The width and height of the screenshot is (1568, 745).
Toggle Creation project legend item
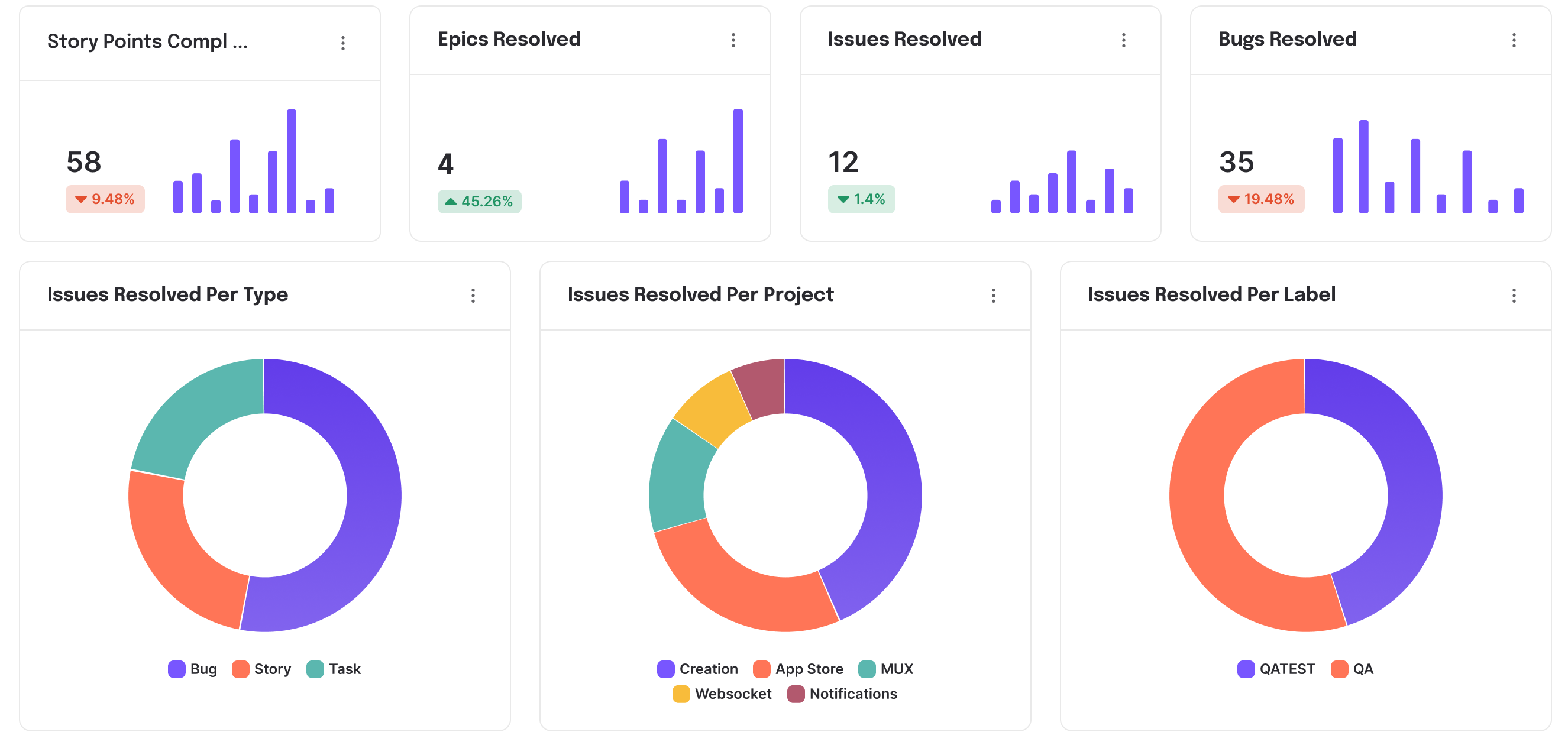pyautogui.click(x=697, y=669)
